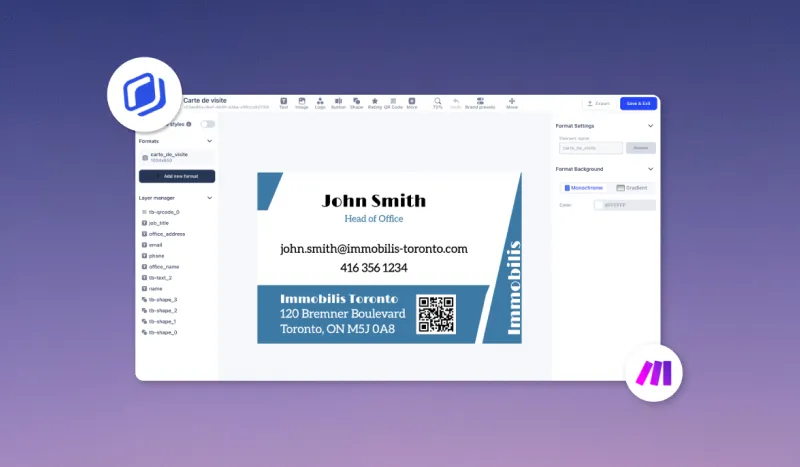Insert a Logo element from the toolbar
800x467 pixels.
point(320,103)
